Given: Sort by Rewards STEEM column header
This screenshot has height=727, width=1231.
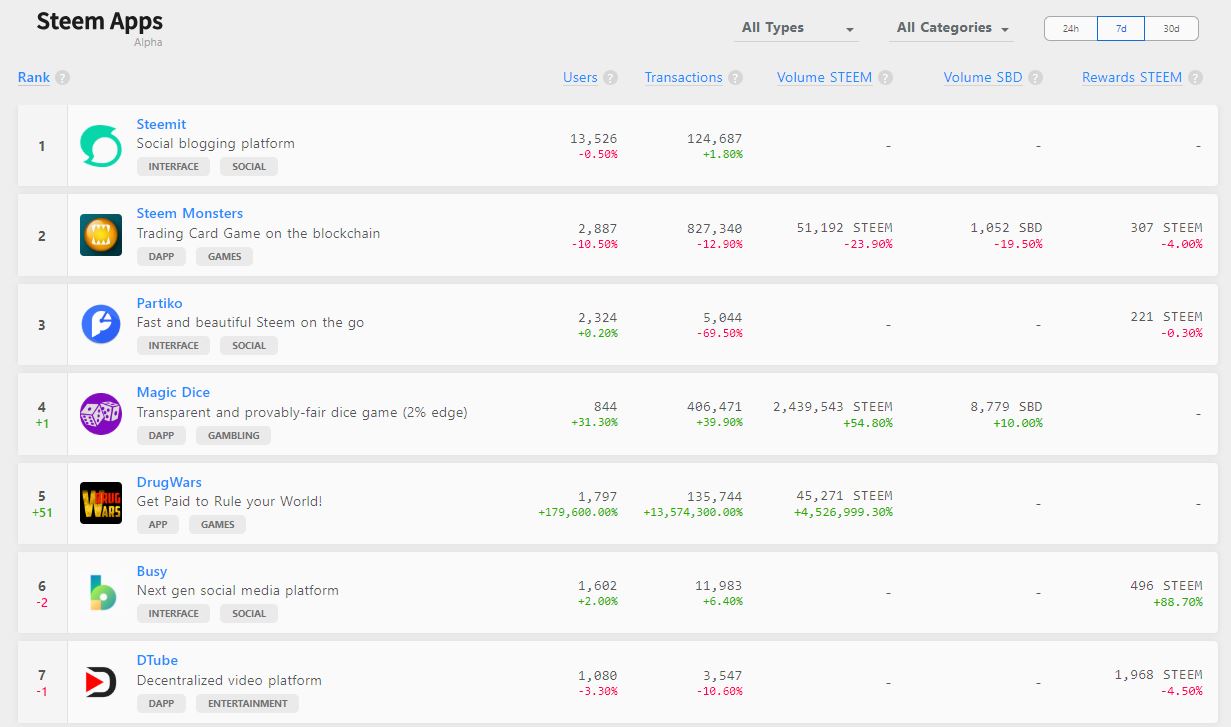Looking at the screenshot, I should 1132,78.
